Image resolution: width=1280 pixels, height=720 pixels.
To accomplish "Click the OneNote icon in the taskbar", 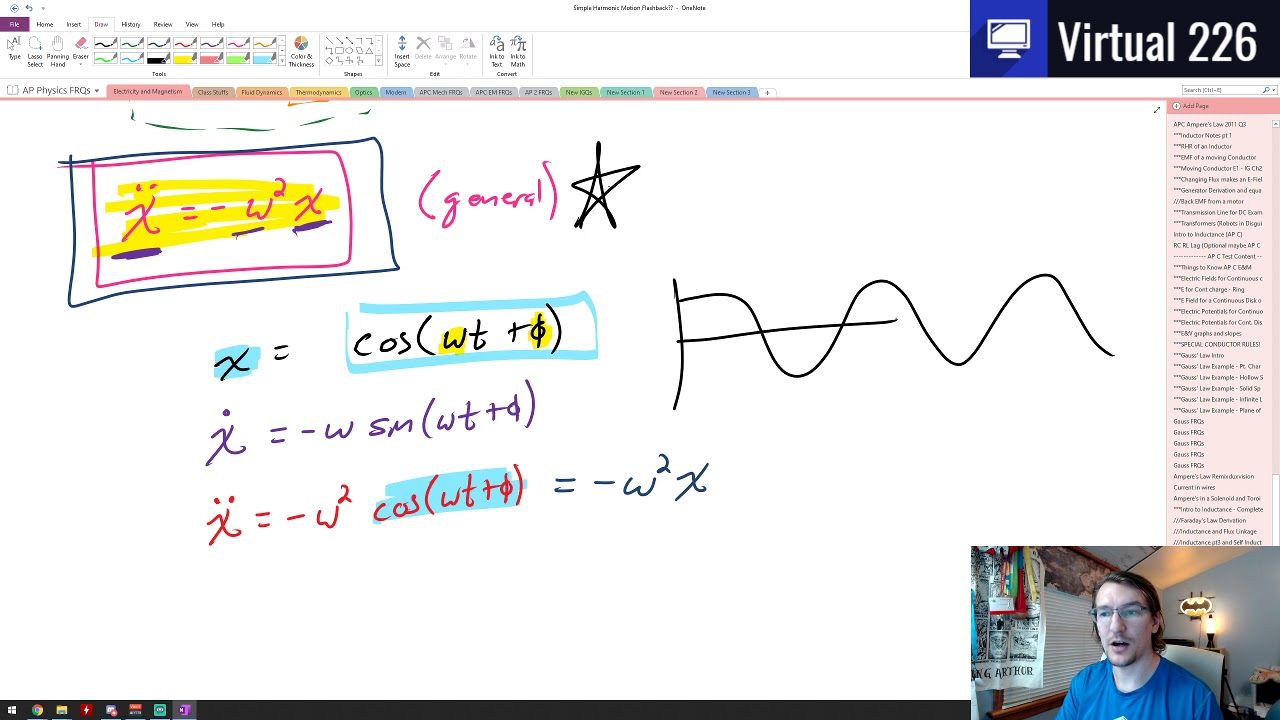I will tap(184, 710).
